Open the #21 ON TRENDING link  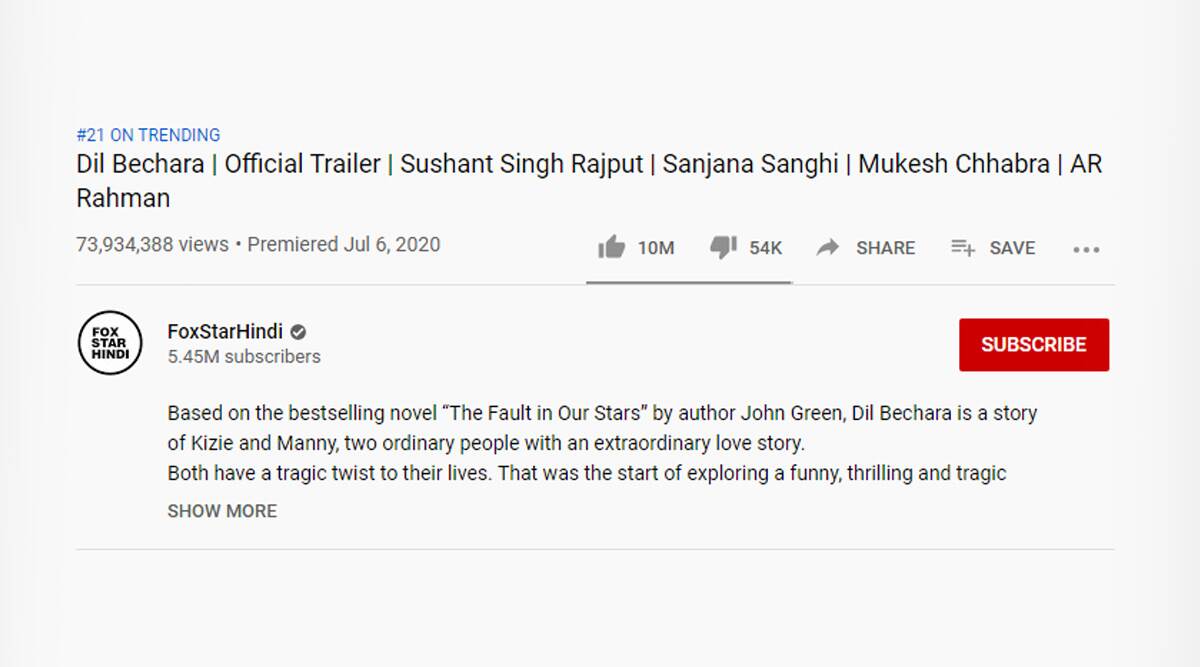coord(148,135)
